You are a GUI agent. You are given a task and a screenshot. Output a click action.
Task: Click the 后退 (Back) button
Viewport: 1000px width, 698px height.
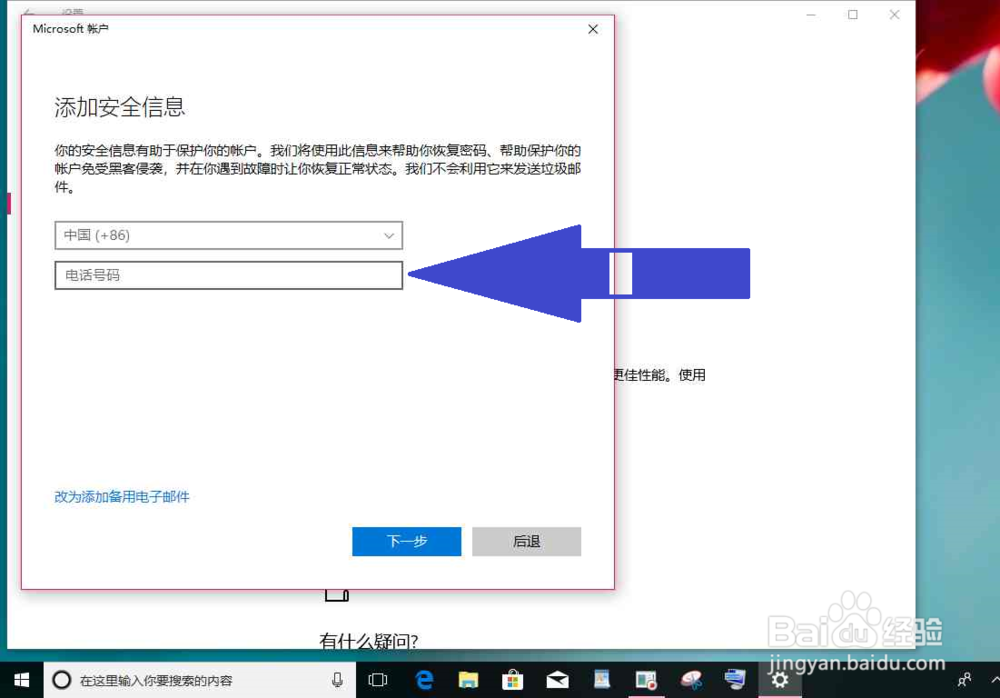[x=526, y=541]
